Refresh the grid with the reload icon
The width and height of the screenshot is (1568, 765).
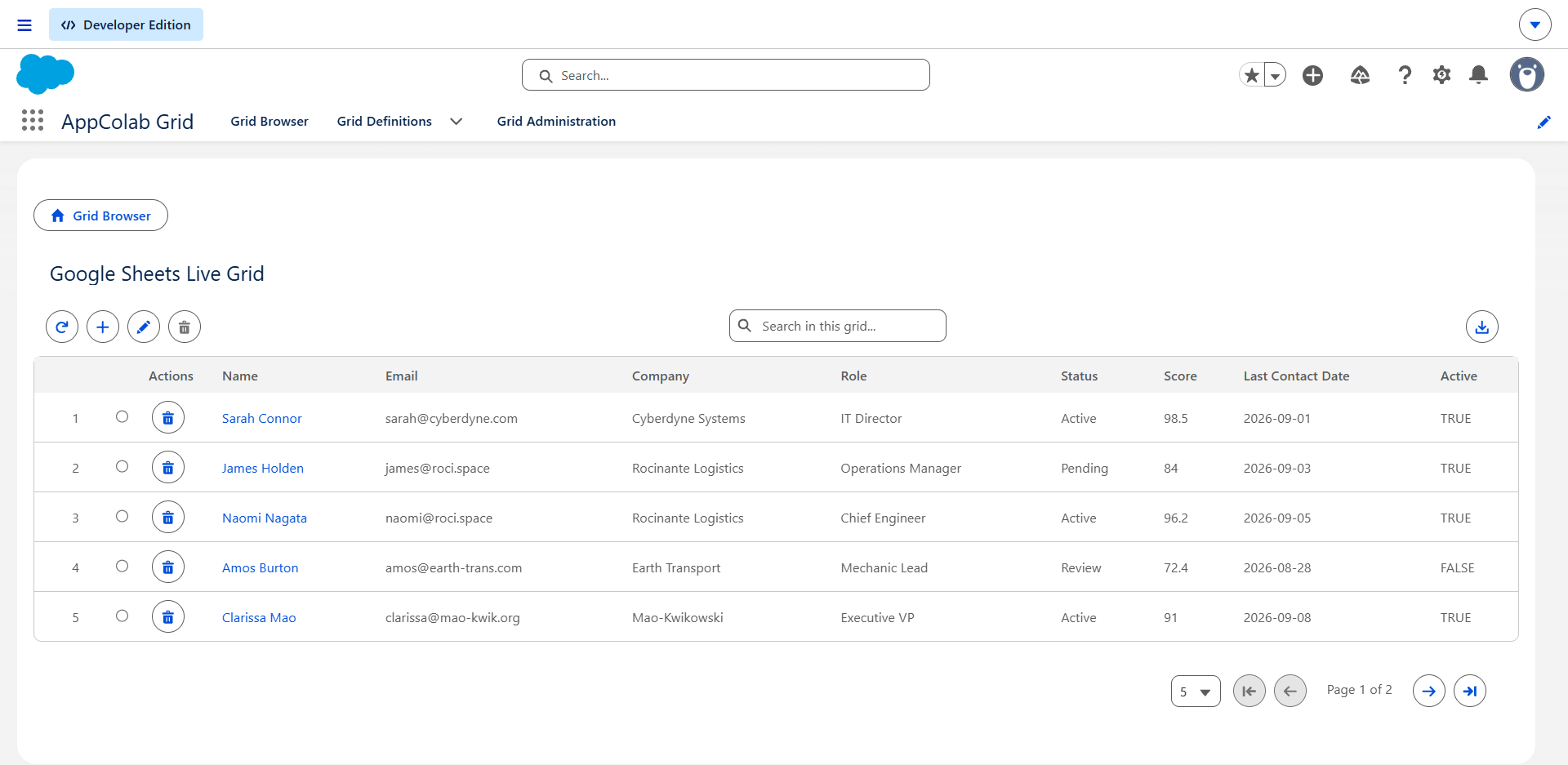(x=62, y=327)
